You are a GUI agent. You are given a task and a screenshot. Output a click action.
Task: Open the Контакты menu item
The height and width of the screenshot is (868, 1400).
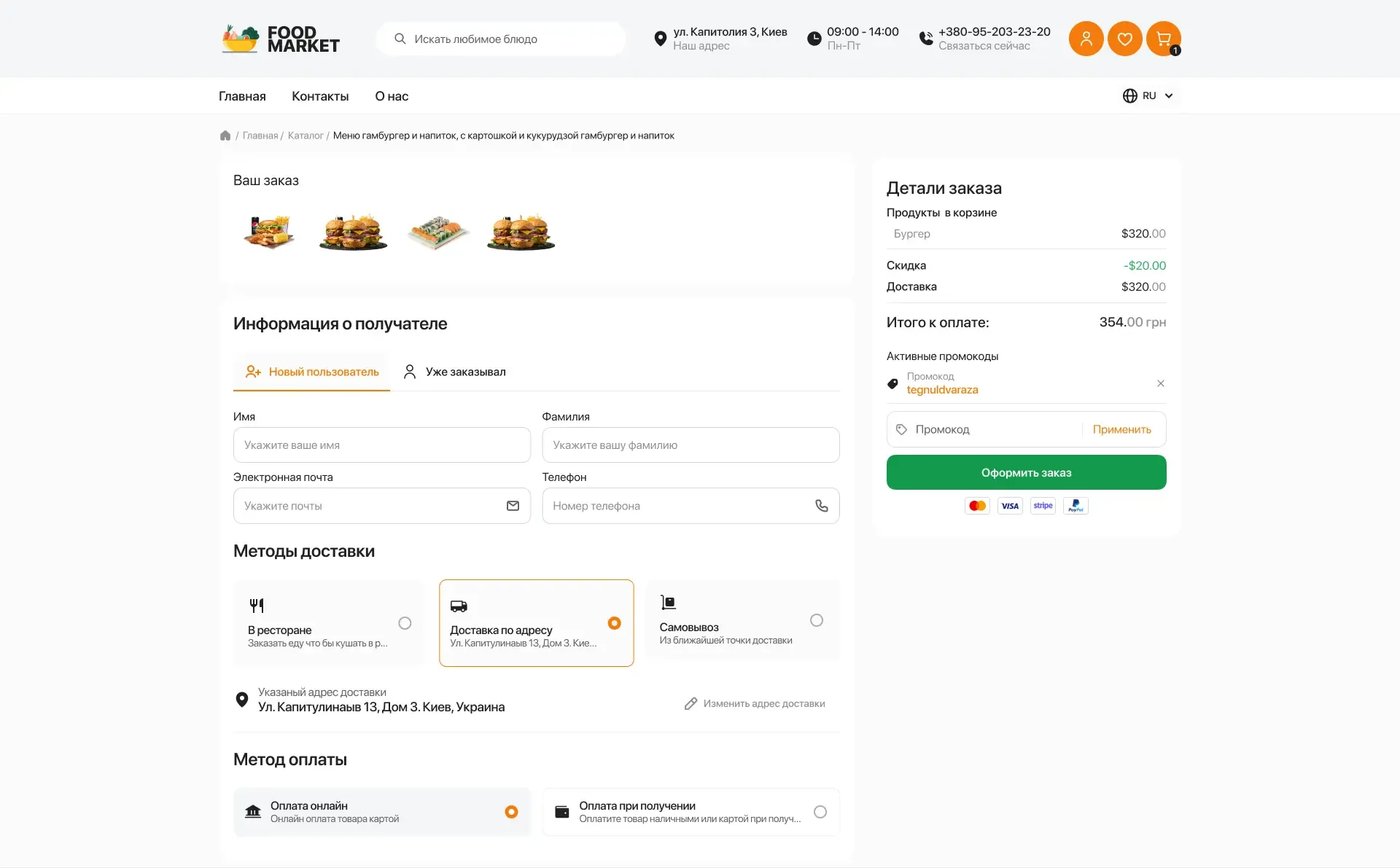tap(320, 96)
